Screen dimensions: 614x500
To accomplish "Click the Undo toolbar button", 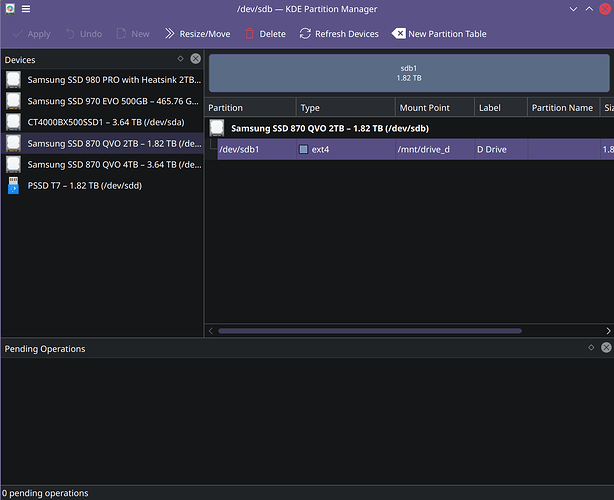I will pyautogui.click(x=83, y=34).
